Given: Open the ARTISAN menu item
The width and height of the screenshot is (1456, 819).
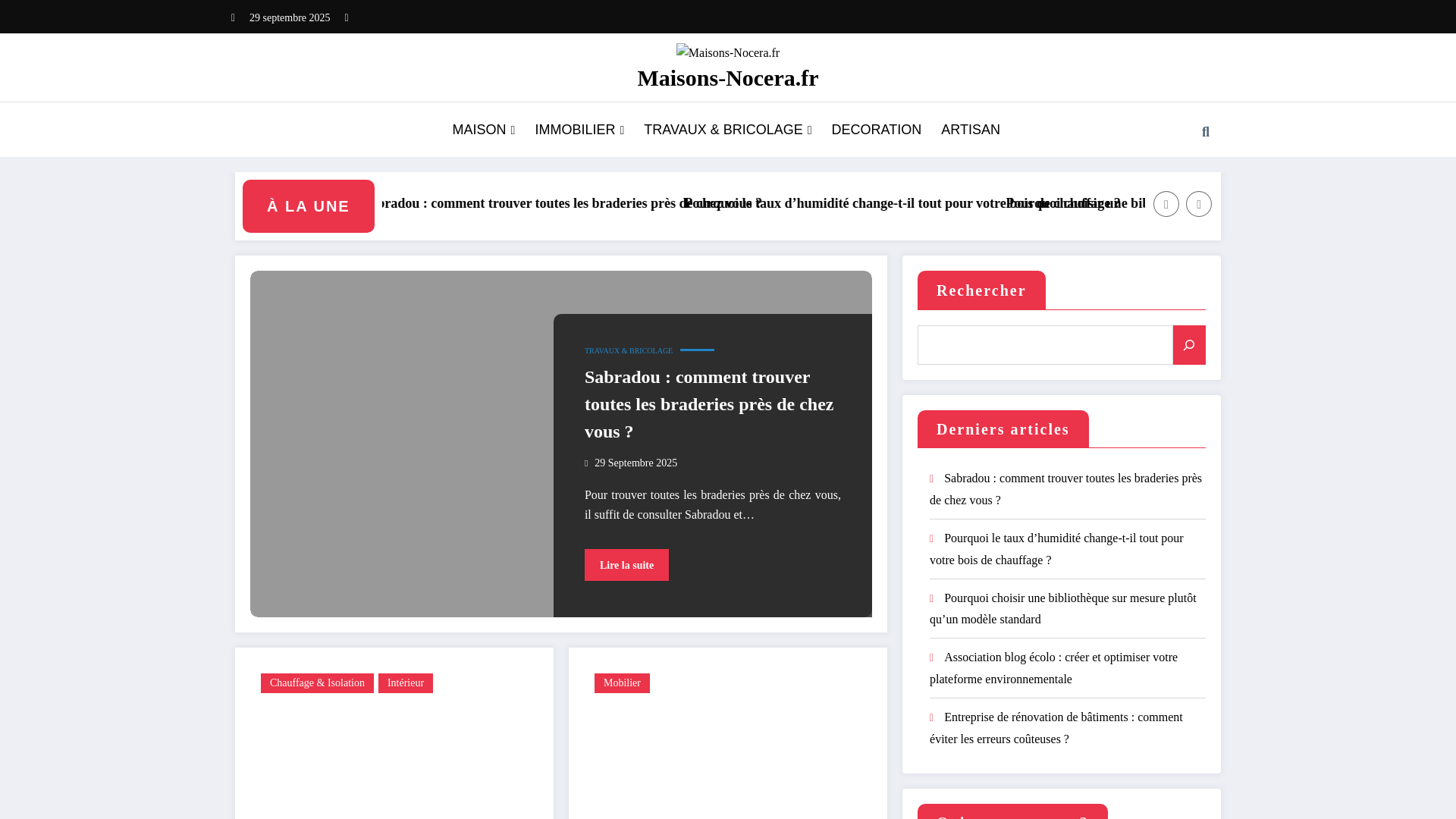Looking at the screenshot, I should point(970,130).
